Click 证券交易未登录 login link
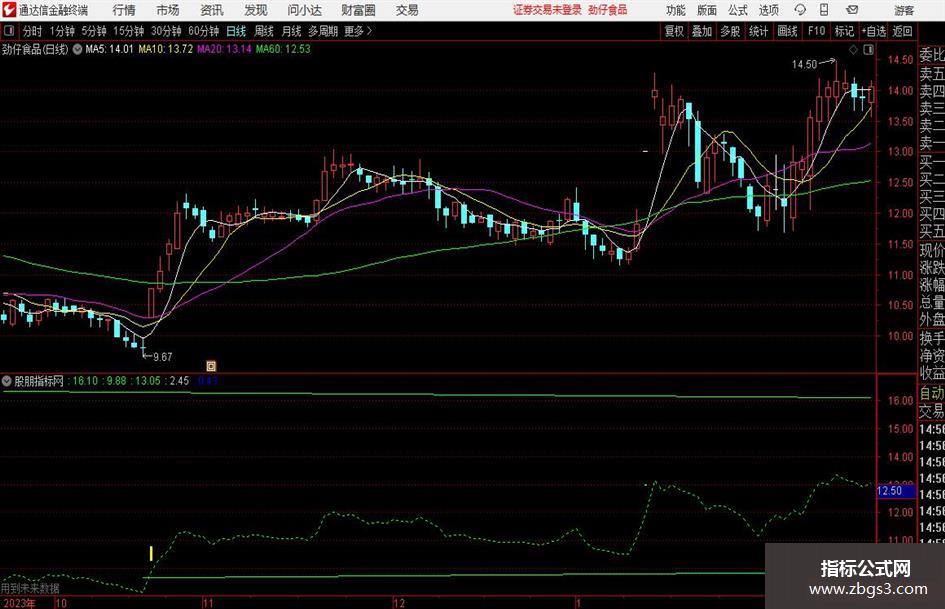 pos(547,10)
